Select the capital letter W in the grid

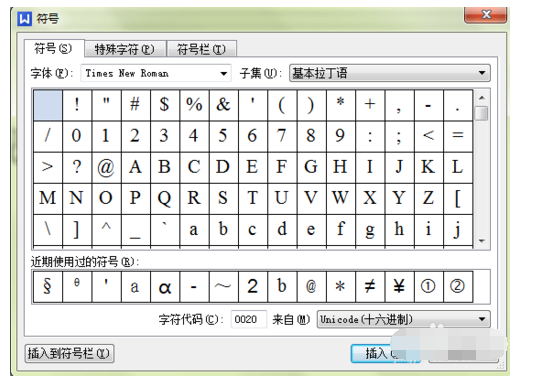click(x=341, y=199)
